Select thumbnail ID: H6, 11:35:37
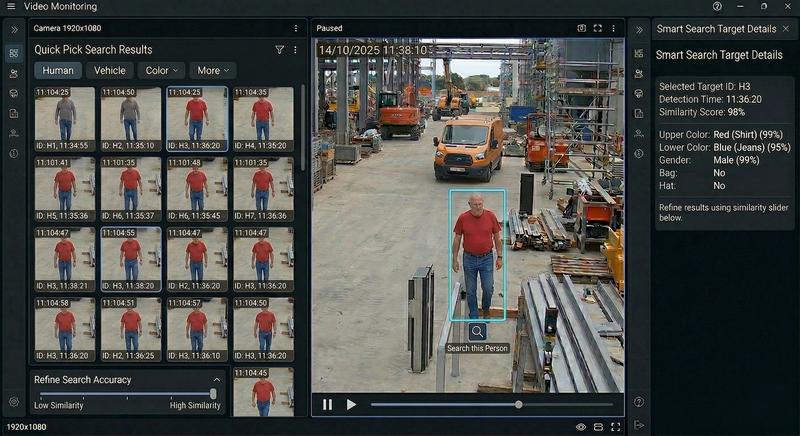 [x=131, y=189]
